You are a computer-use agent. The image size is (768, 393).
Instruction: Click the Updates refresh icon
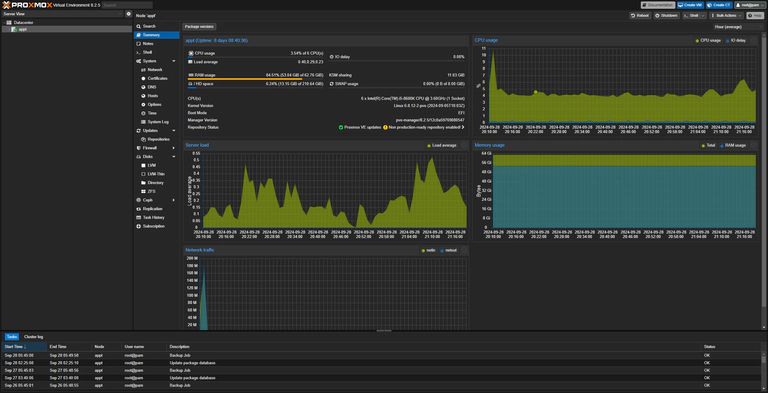(139, 131)
